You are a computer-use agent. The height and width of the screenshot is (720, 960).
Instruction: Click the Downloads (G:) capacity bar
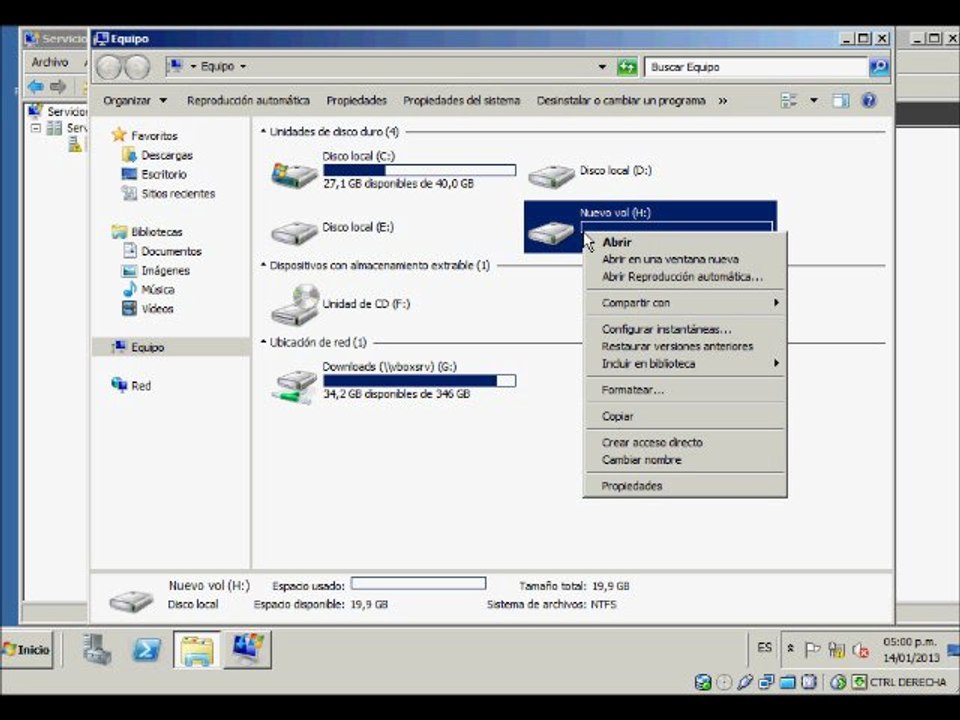(x=419, y=381)
